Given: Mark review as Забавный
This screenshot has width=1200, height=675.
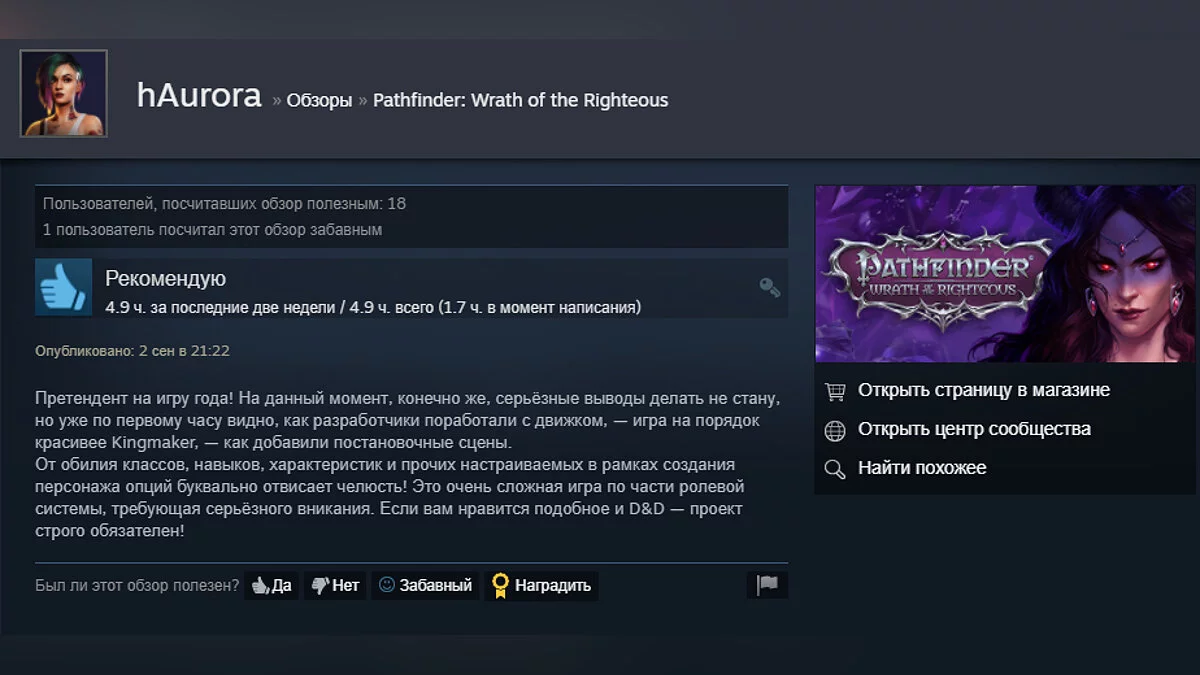Looking at the screenshot, I should (x=425, y=585).
